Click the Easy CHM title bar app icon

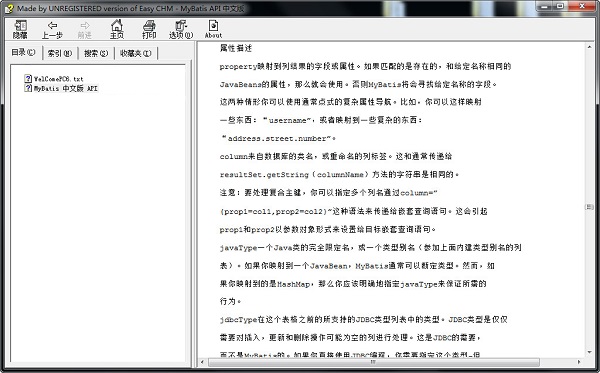click(9, 8)
